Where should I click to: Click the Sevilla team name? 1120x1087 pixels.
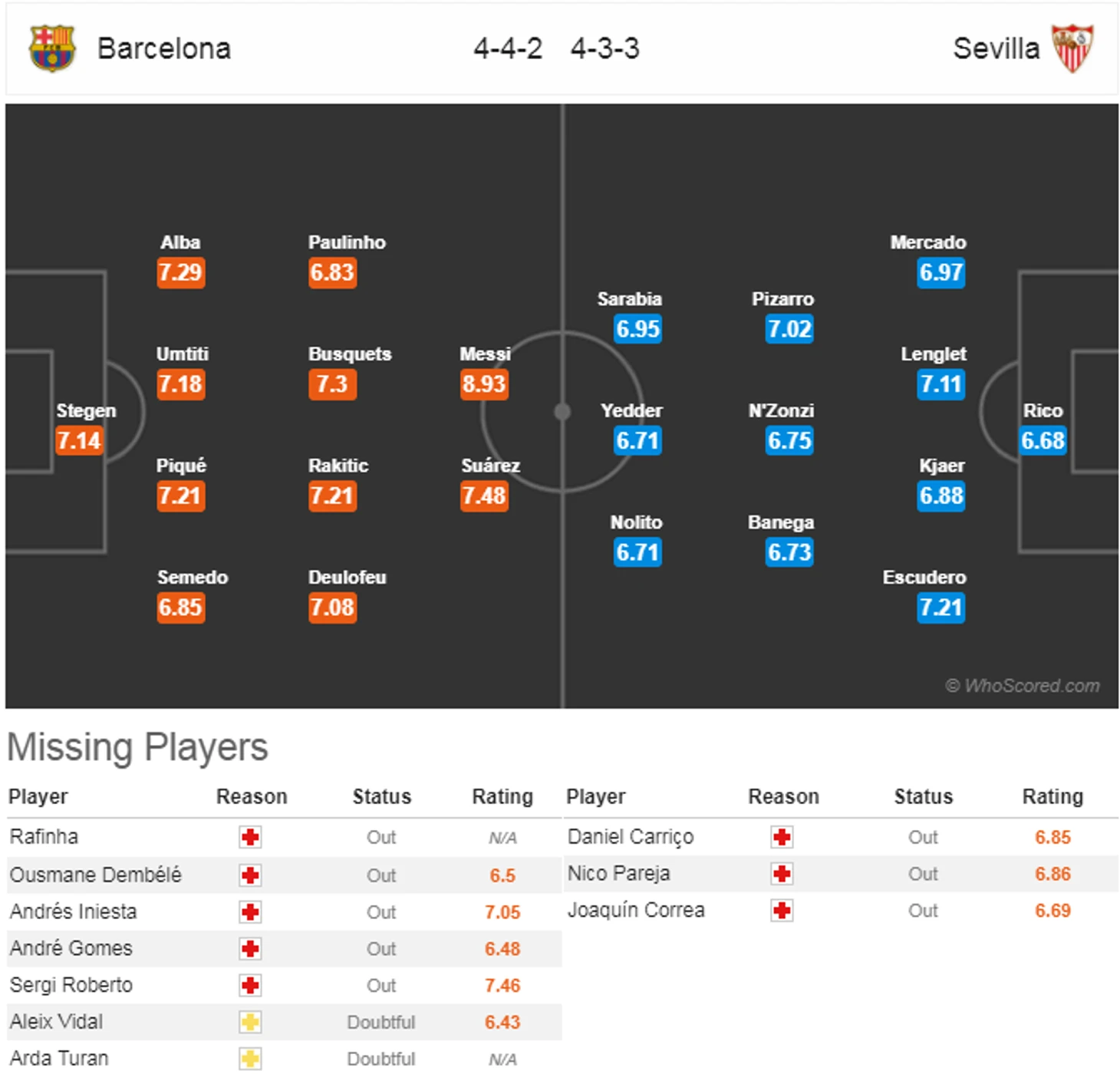996,48
